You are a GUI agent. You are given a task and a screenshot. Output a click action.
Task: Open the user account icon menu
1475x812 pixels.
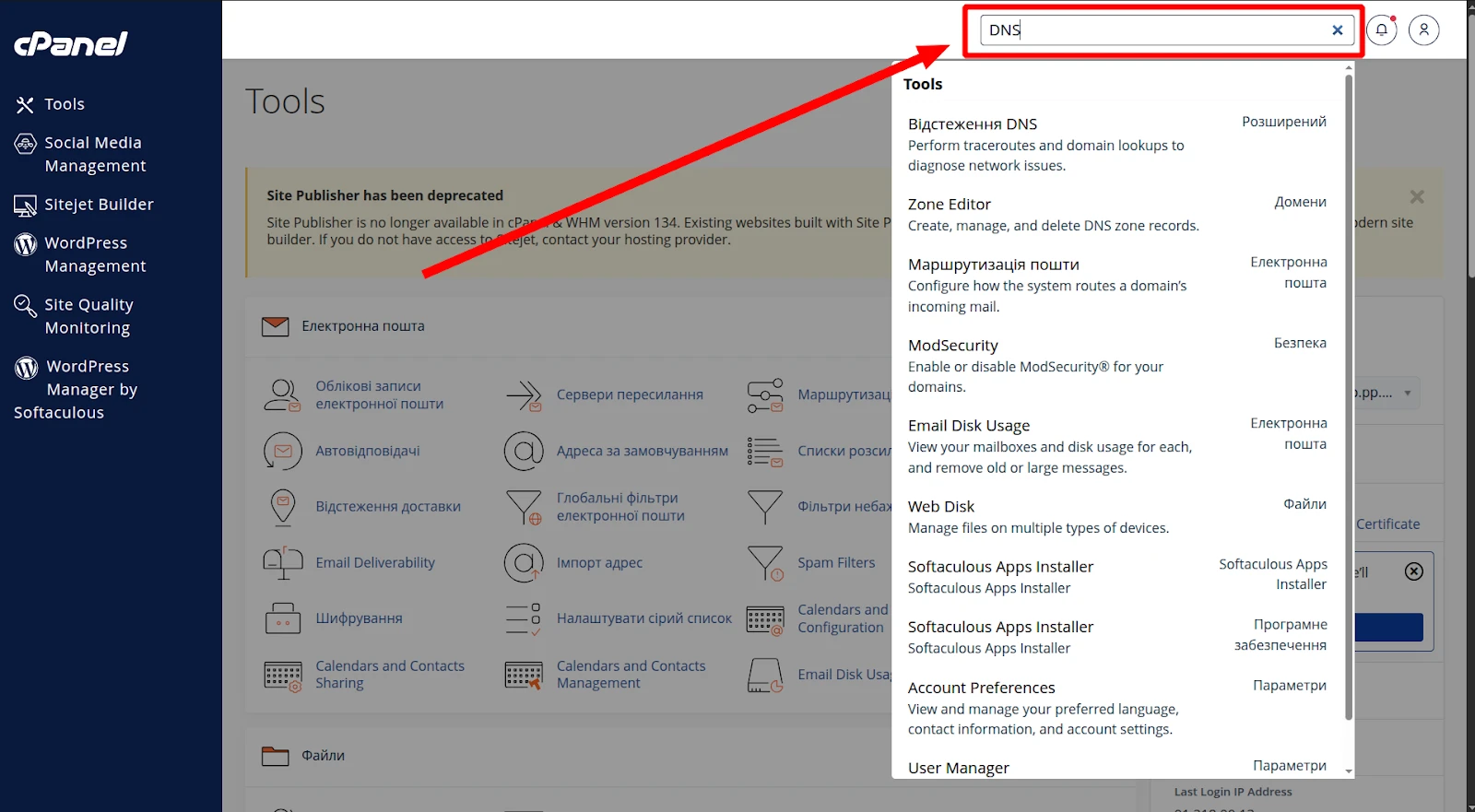coord(1423,29)
